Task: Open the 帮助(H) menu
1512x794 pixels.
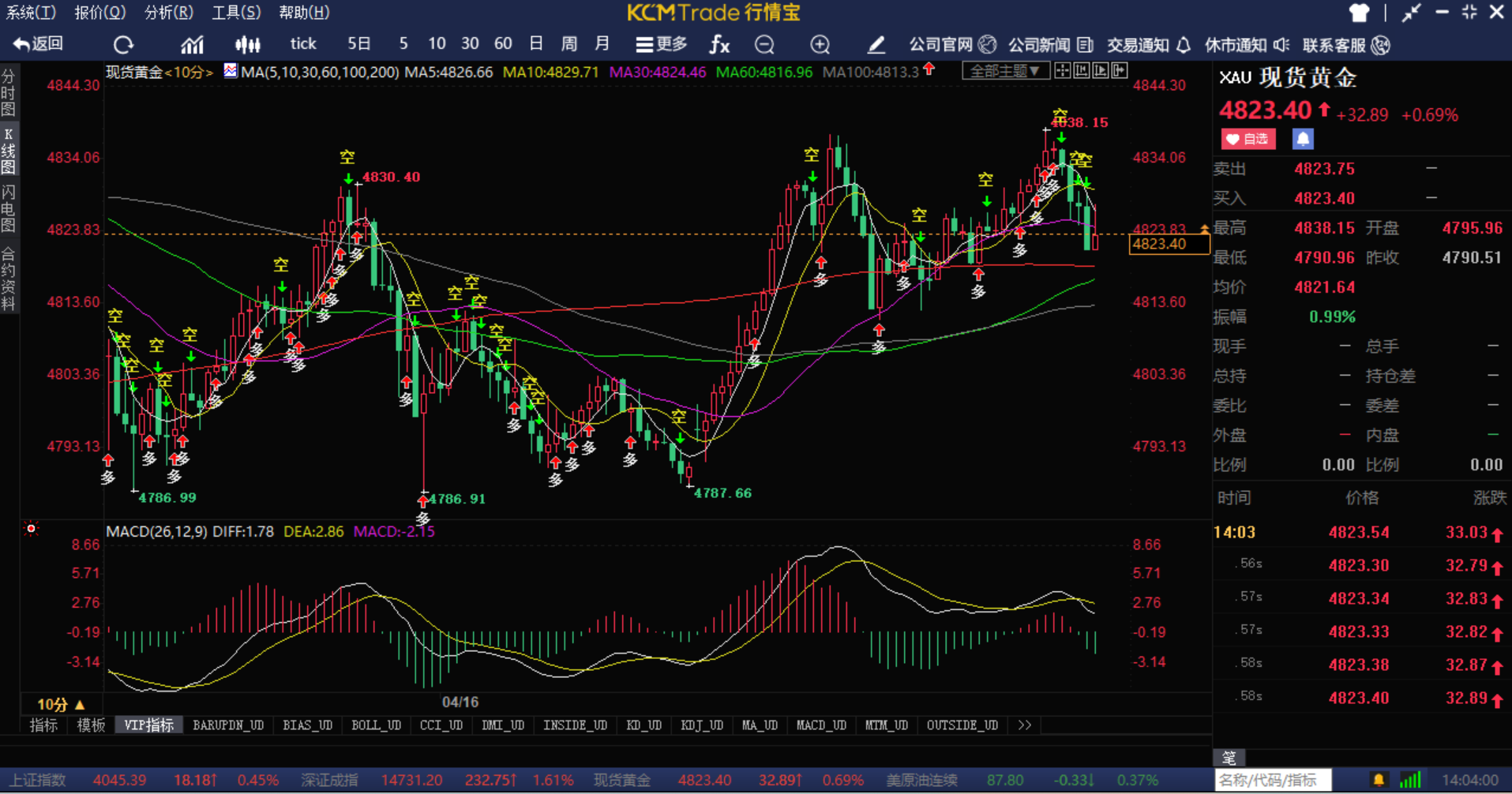Action: point(304,13)
